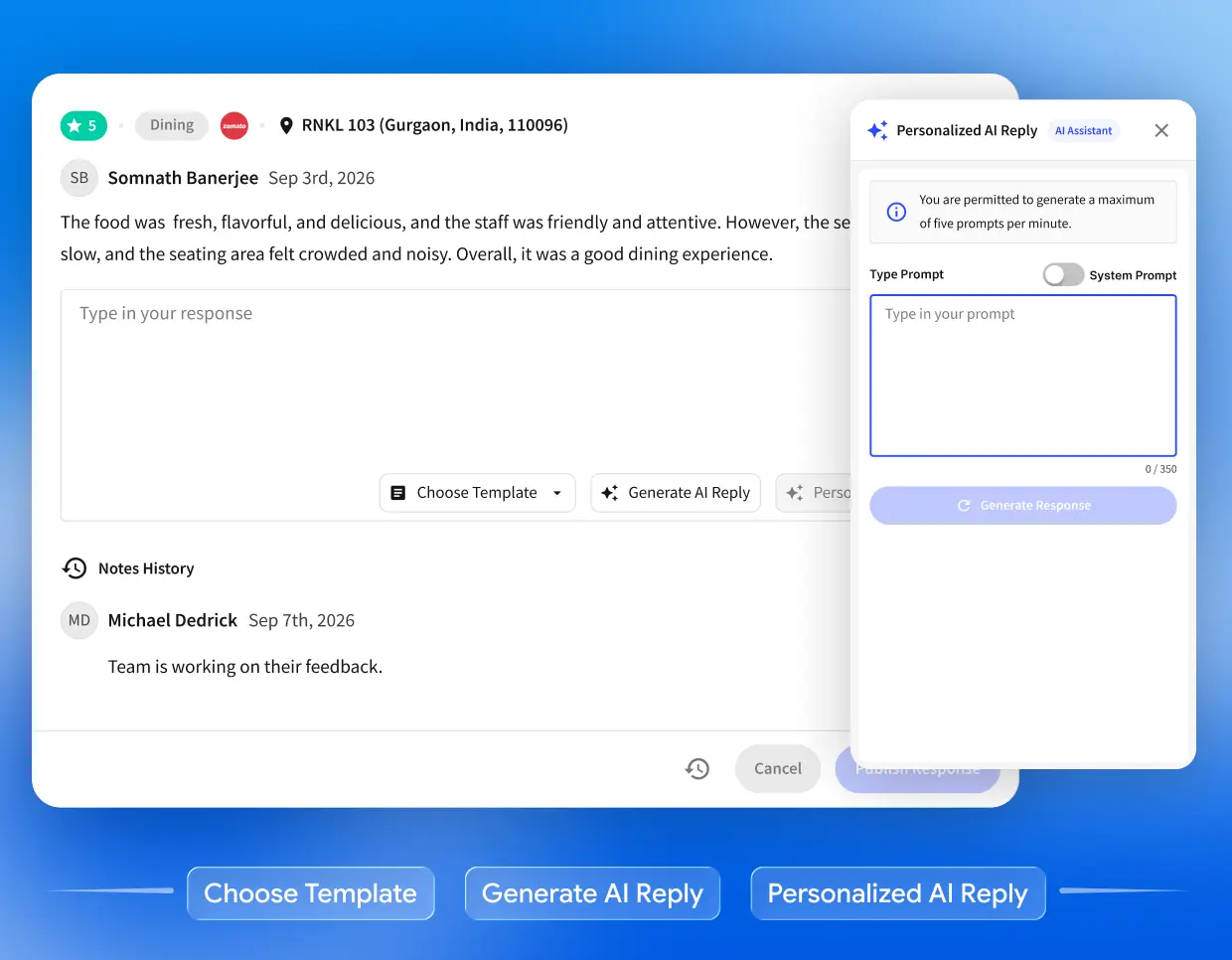
Task: Click the Generate AI Reply button
Action: coord(676,493)
